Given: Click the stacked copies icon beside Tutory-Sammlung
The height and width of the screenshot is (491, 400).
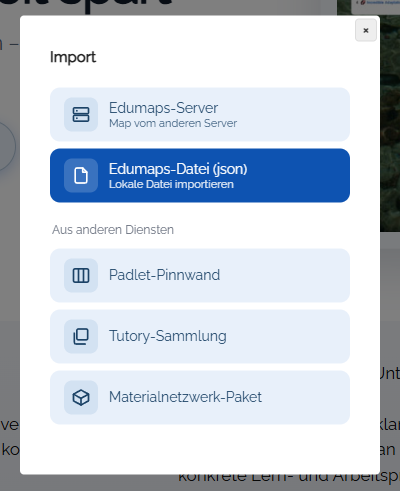Looking at the screenshot, I should tap(81, 336).
